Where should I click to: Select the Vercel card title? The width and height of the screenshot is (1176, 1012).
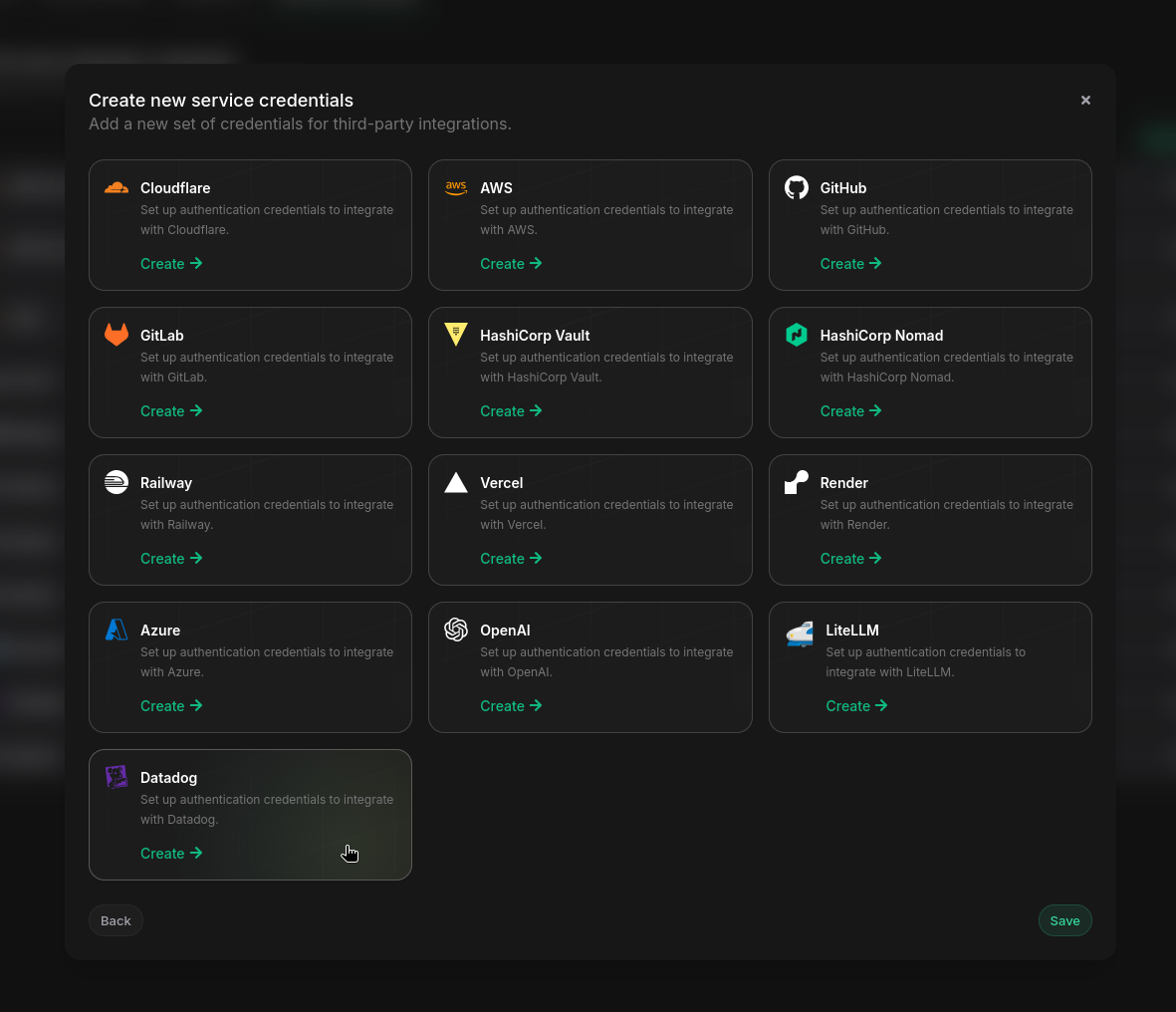point(502,483)
